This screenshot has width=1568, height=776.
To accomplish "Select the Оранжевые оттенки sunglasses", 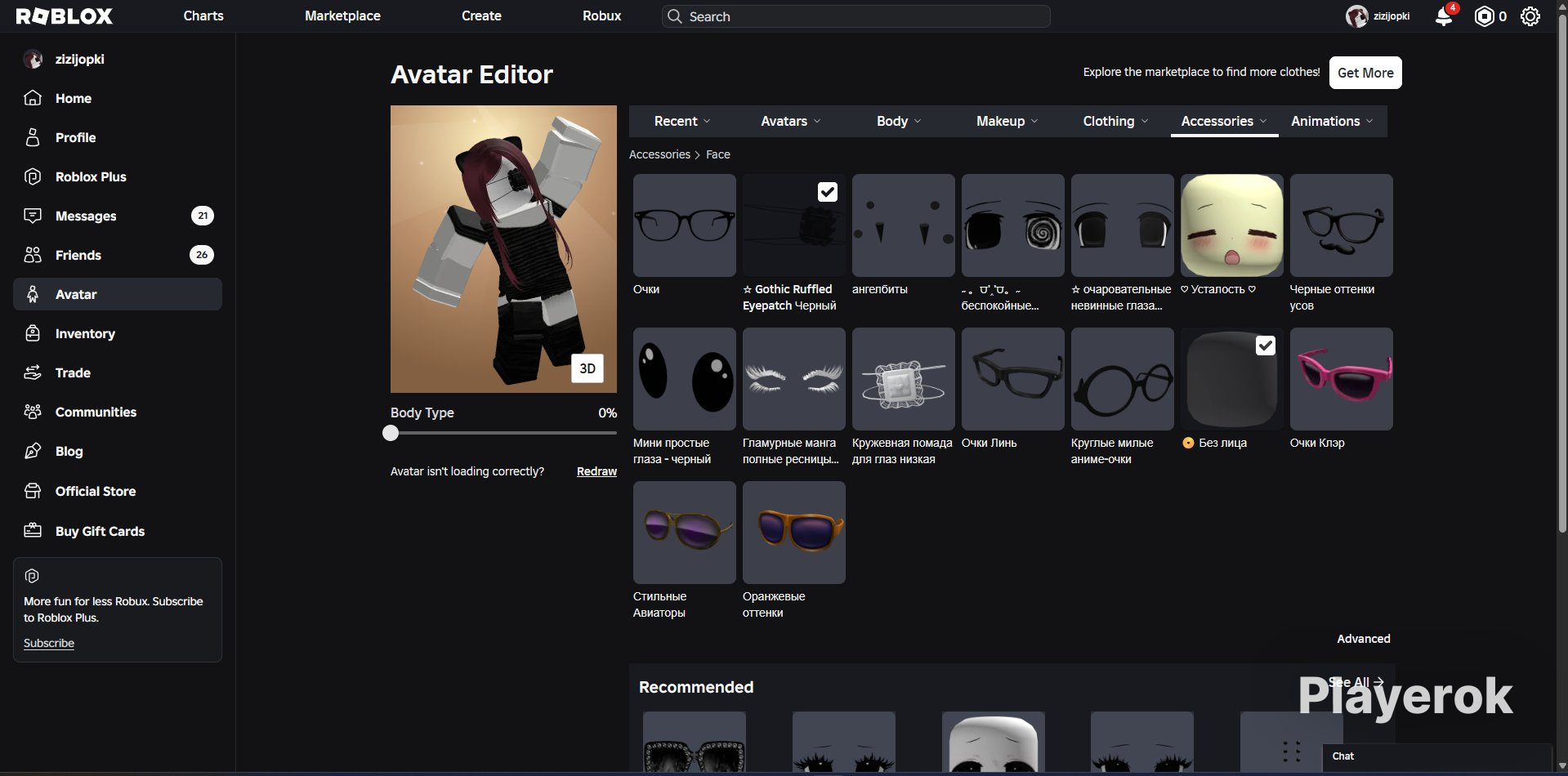I will tap(794, 533).
